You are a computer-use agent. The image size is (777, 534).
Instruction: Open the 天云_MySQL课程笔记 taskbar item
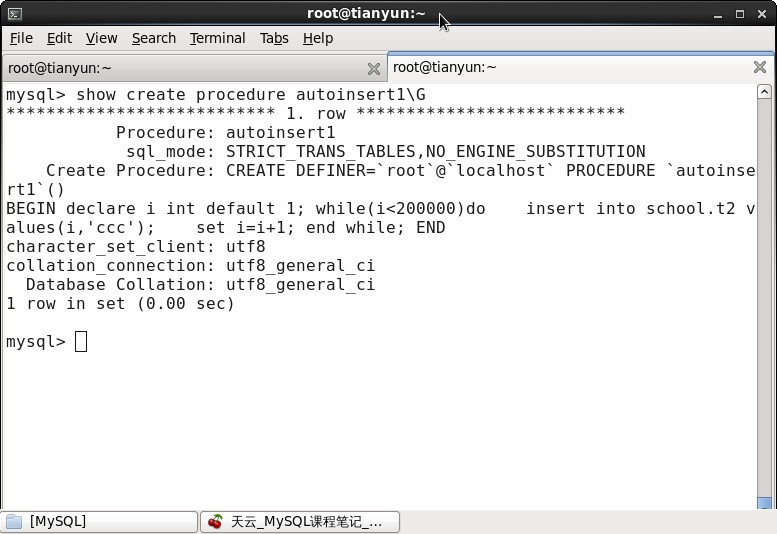coord(300,522)
